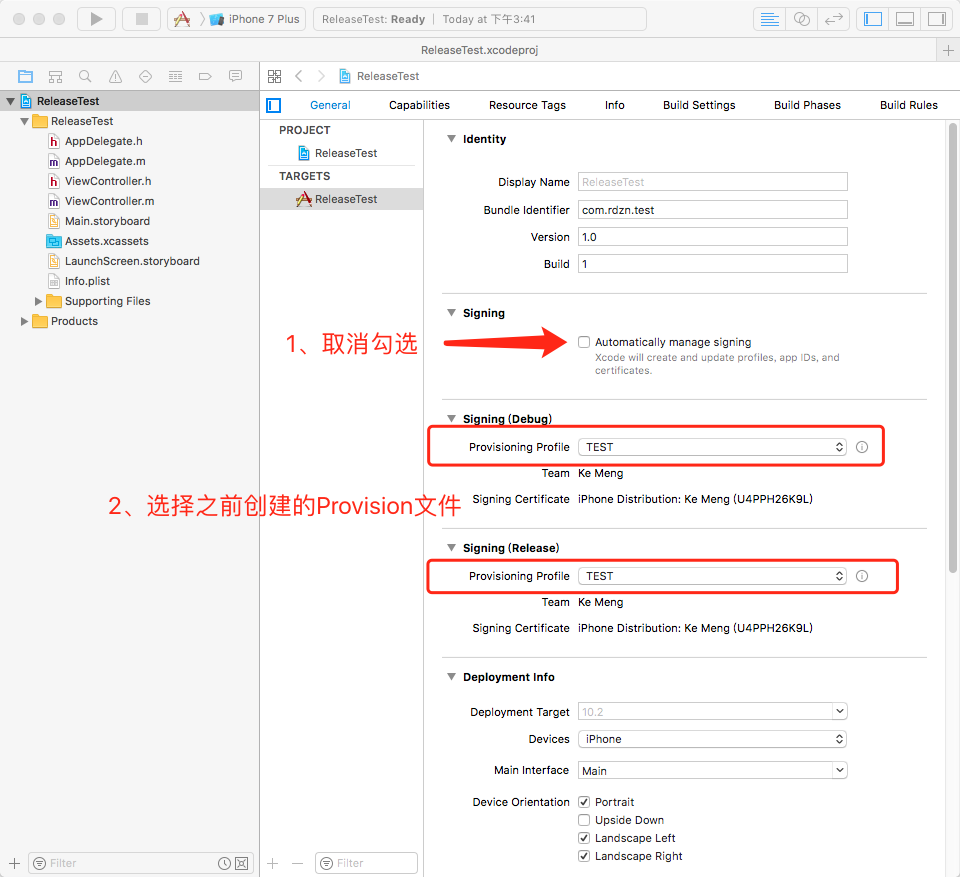960x877 pixels.
Task: Uncheck Landscape Left orientation
Action: [584, 838]
